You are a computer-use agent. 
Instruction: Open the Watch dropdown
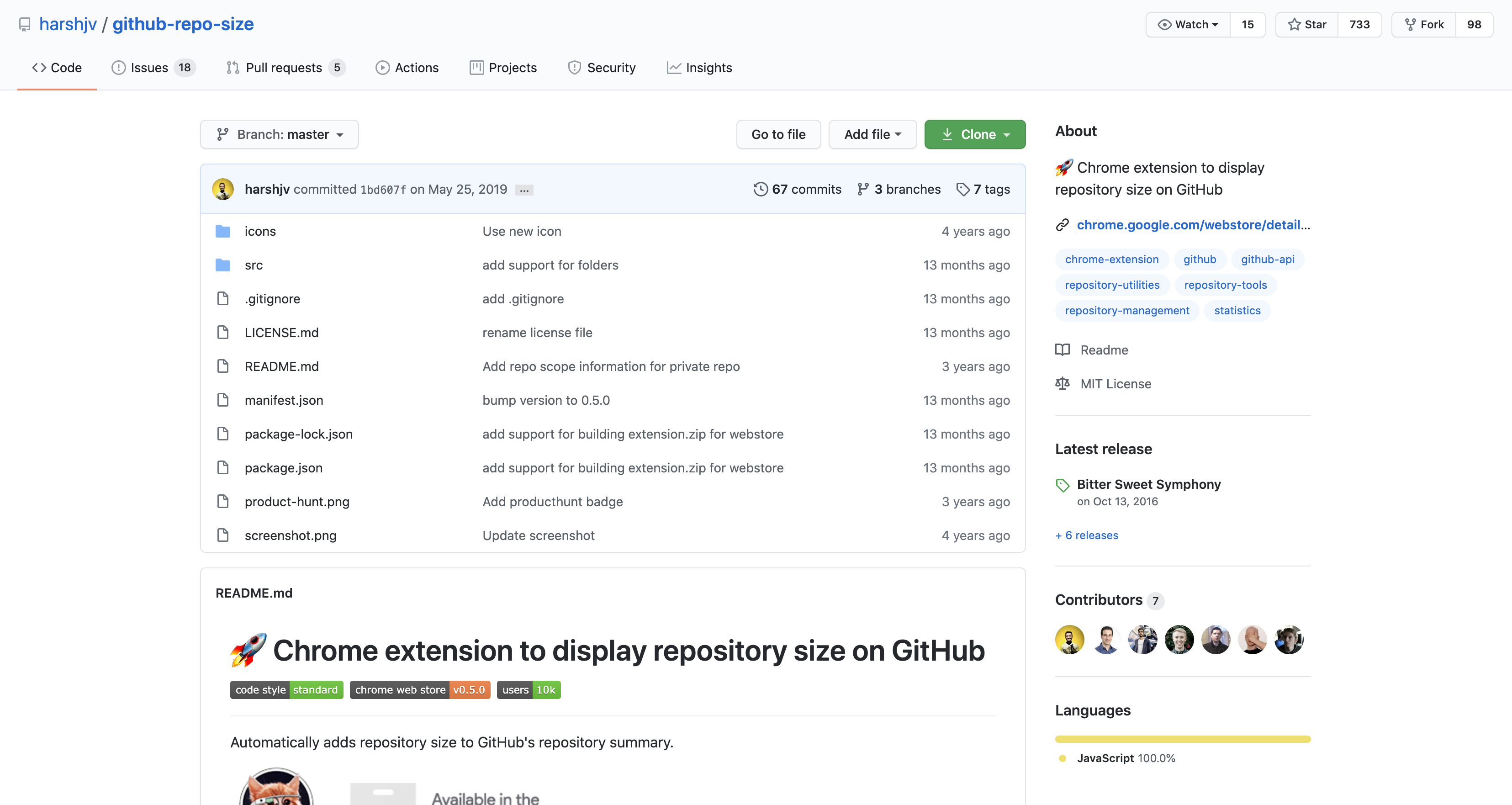pyautogui.click(x=1188, y=25)
